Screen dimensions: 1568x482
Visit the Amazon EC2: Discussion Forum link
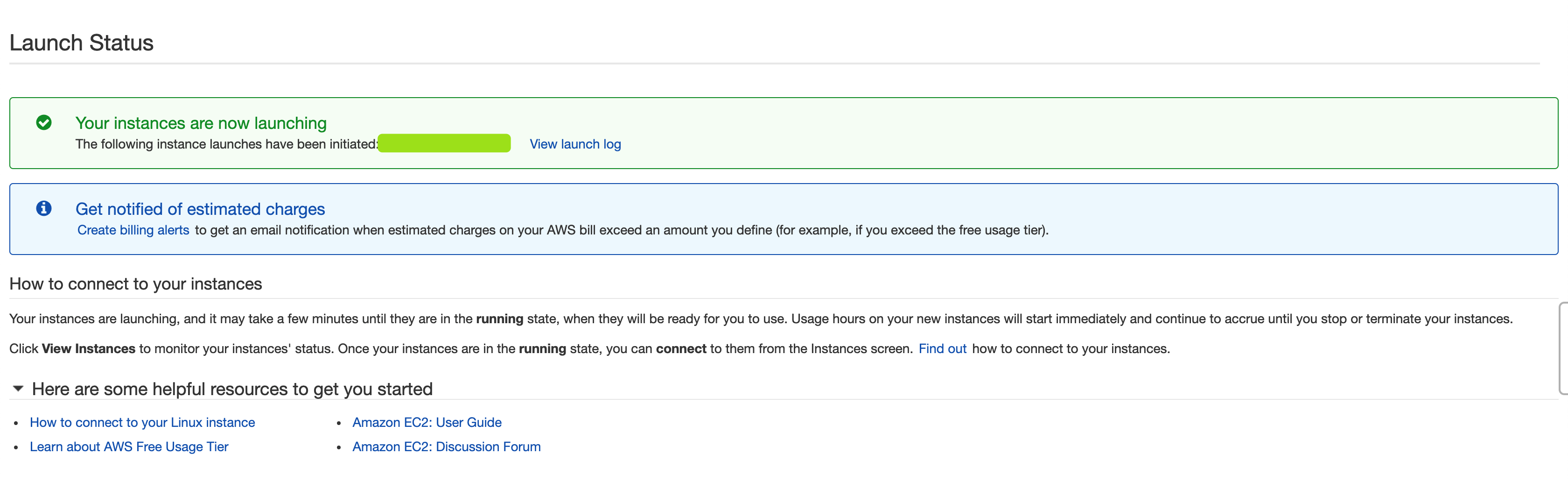pos(446,447)
